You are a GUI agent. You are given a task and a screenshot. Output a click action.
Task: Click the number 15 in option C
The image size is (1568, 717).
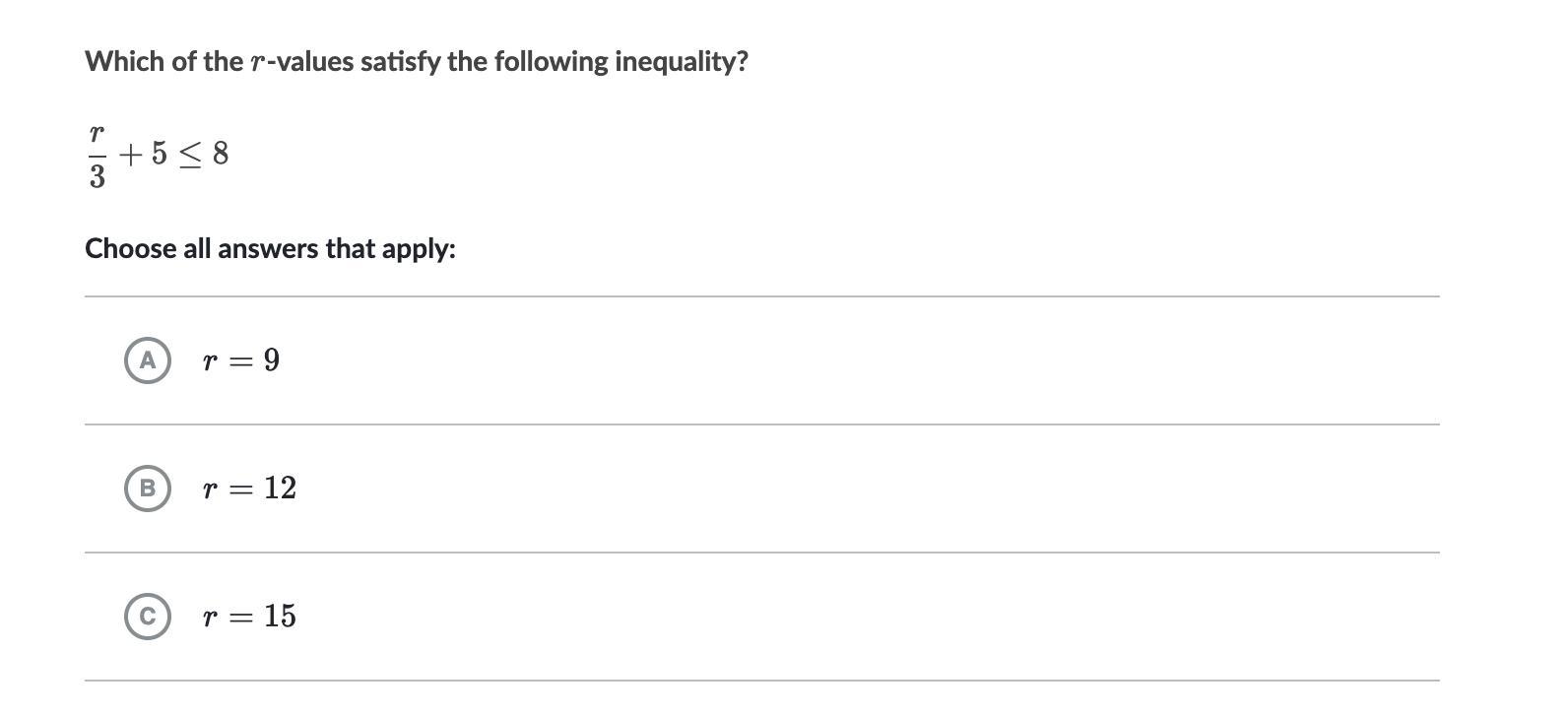click(280, 617)
